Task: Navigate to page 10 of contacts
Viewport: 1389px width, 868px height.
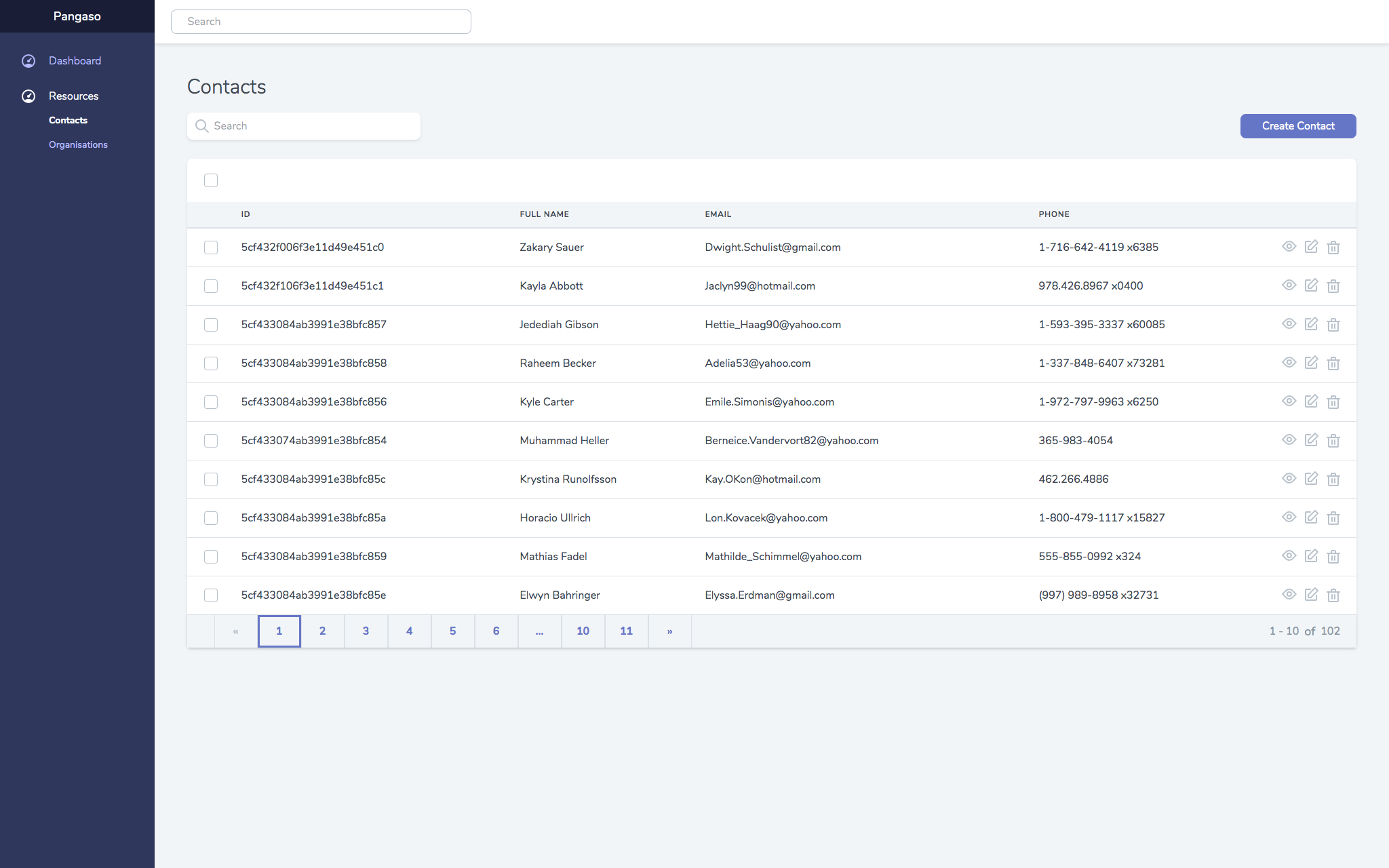Action: tap(583, 631)
